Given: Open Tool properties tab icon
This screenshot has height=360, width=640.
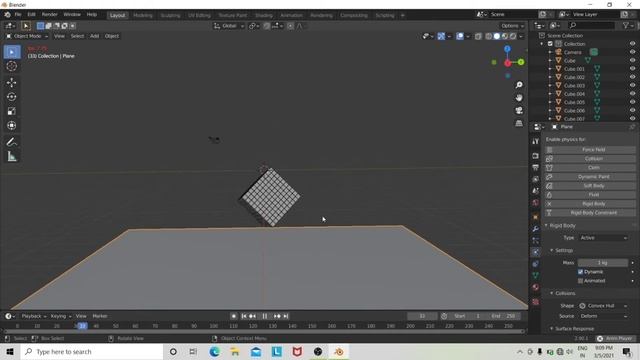Looking at the screenshot, I should (x=536, y=141).
